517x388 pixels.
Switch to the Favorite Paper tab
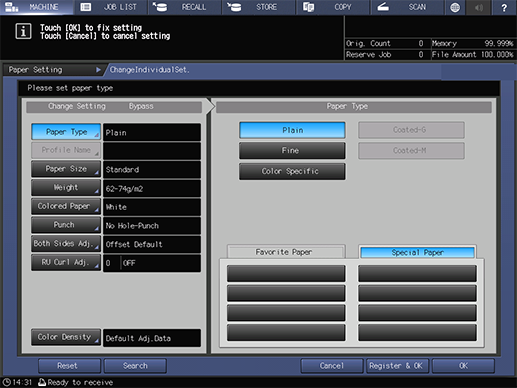[x=286, y=252]
